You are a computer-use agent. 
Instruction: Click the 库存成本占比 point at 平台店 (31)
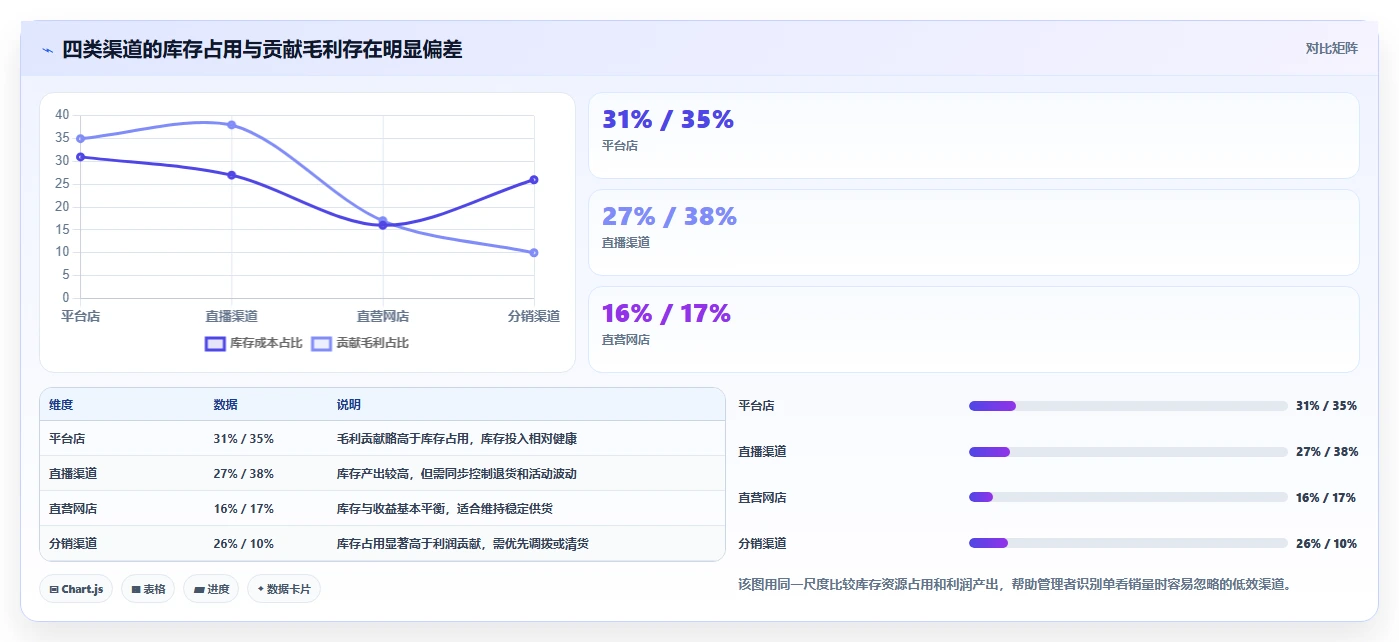[x=80, y=157]
